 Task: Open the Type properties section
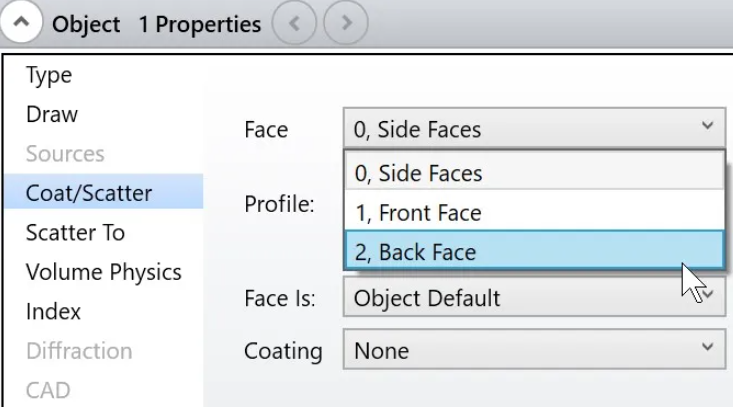tap(49, 75)
